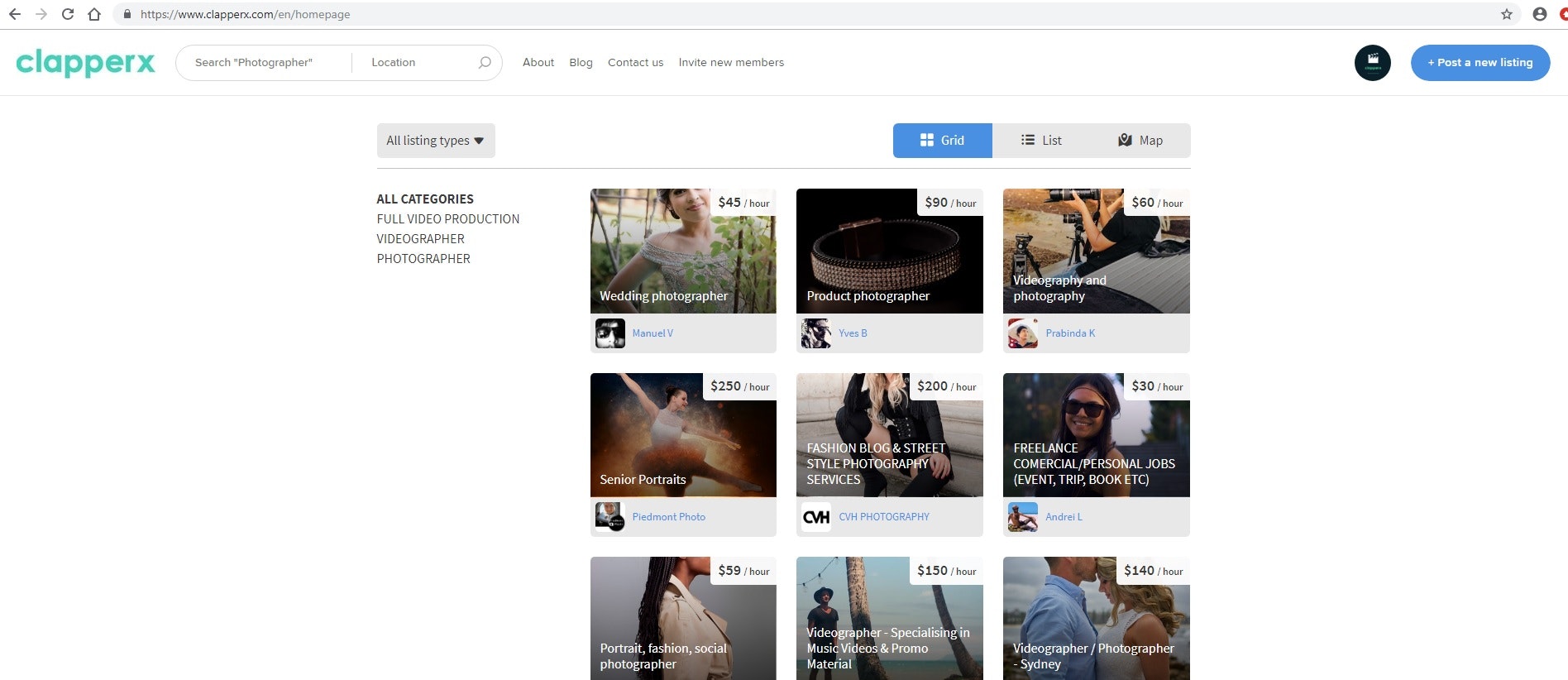Image resolution: width=1568 pixels, height=680 pixels.
Task: Click the clapperx logo
Action: click(x=85, y=62)
